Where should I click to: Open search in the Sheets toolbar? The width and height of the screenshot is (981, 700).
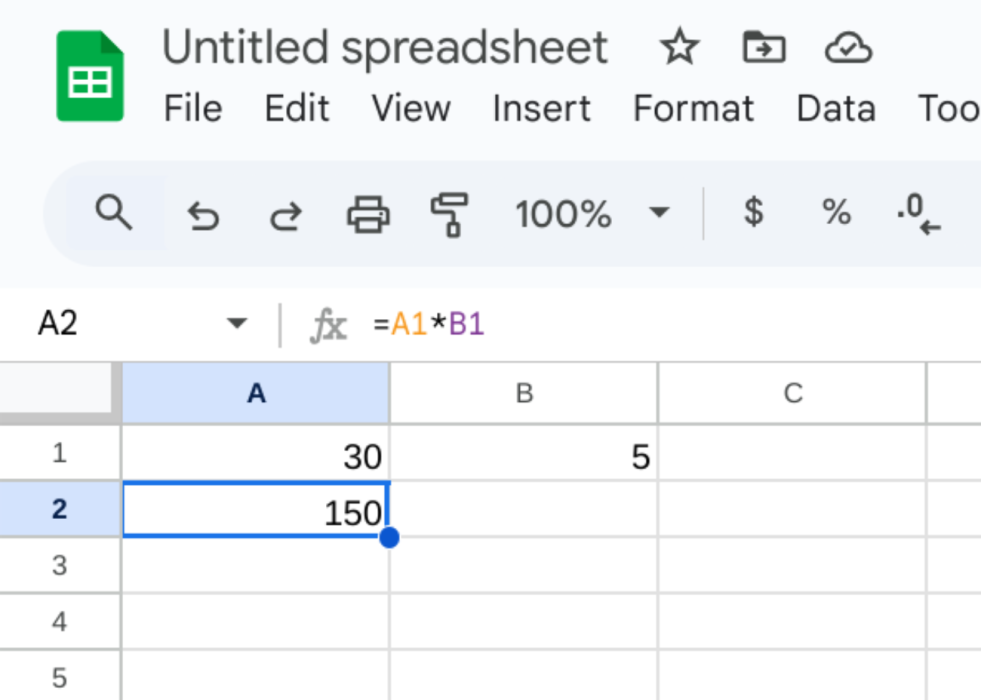[114, 212]
